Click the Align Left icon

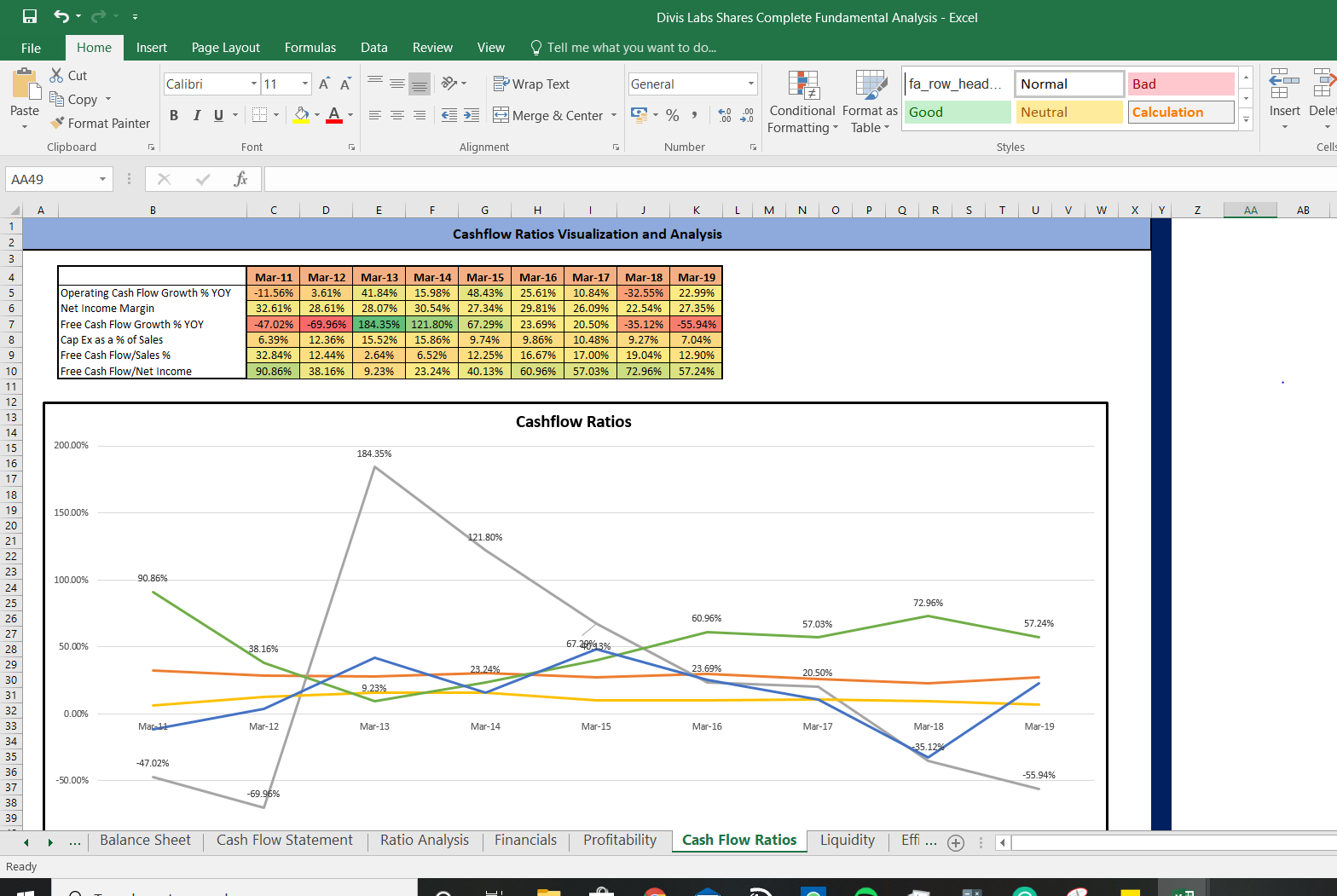(375, 114)
